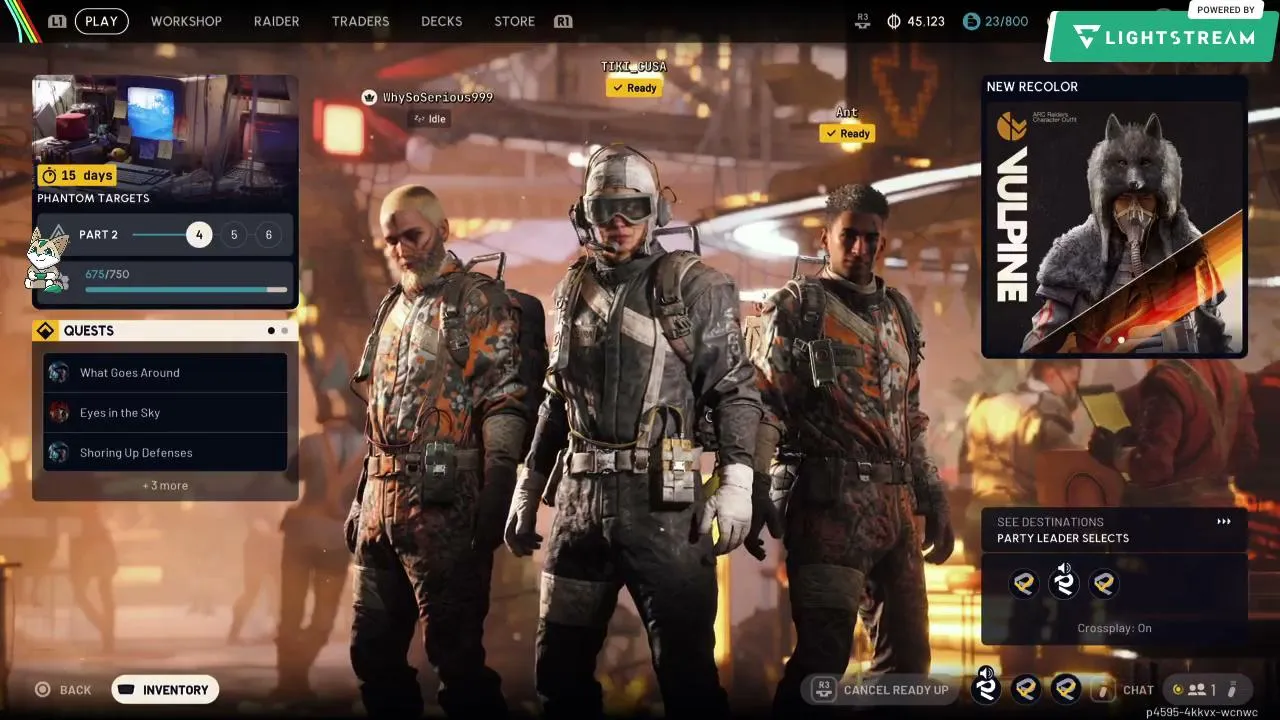Toggle the Crossplay: On setting
The width and height of the screenshot is (1280, 720).
[1114, 628]
